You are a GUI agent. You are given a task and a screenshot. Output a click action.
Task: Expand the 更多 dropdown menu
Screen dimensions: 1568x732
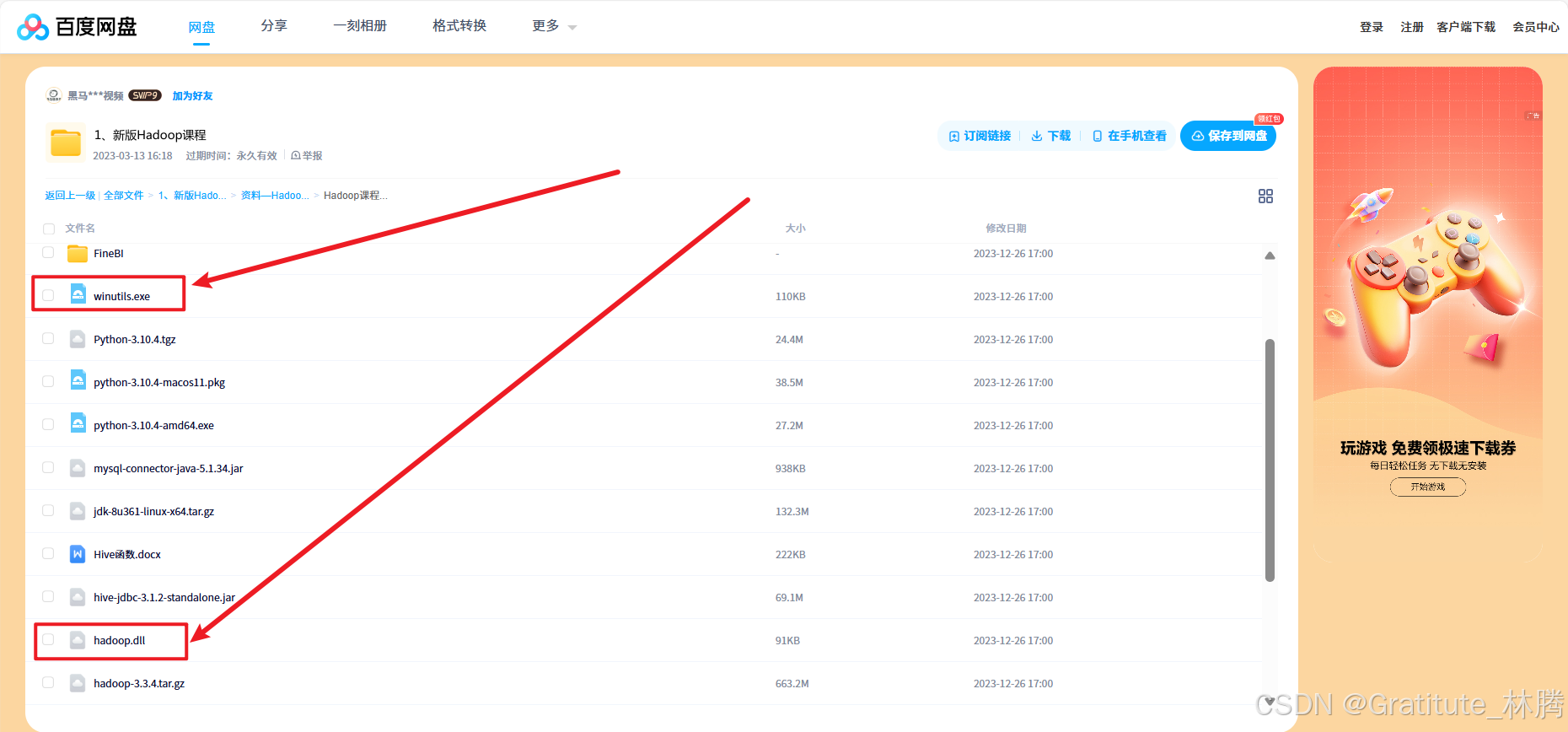pyautogui.click(x=554, y=26)
